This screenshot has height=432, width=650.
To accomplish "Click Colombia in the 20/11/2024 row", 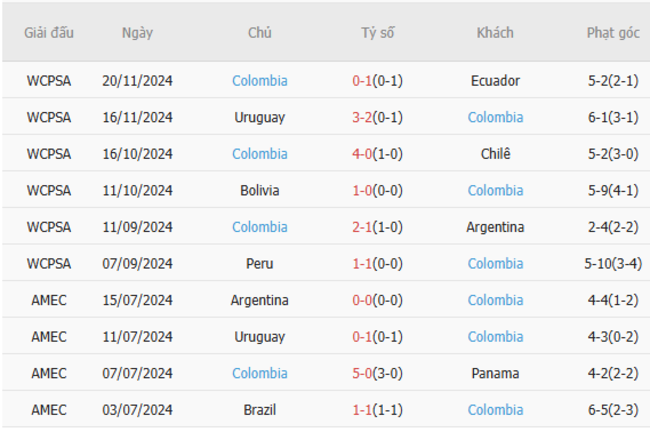I will [x=259, y=81].
